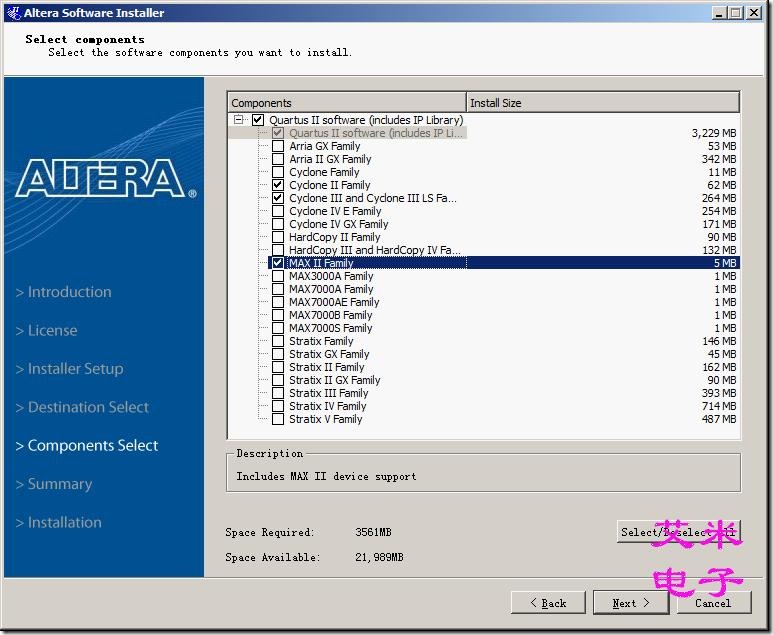This screenshot has width=773, height=635.
Task: Click the Back button
Action: [548, 602]
